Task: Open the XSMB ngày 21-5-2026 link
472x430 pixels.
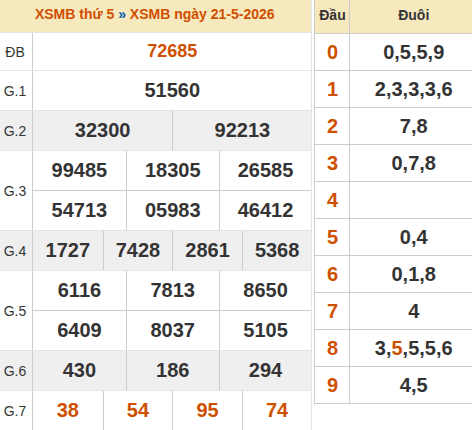Action: click(202, 15)
